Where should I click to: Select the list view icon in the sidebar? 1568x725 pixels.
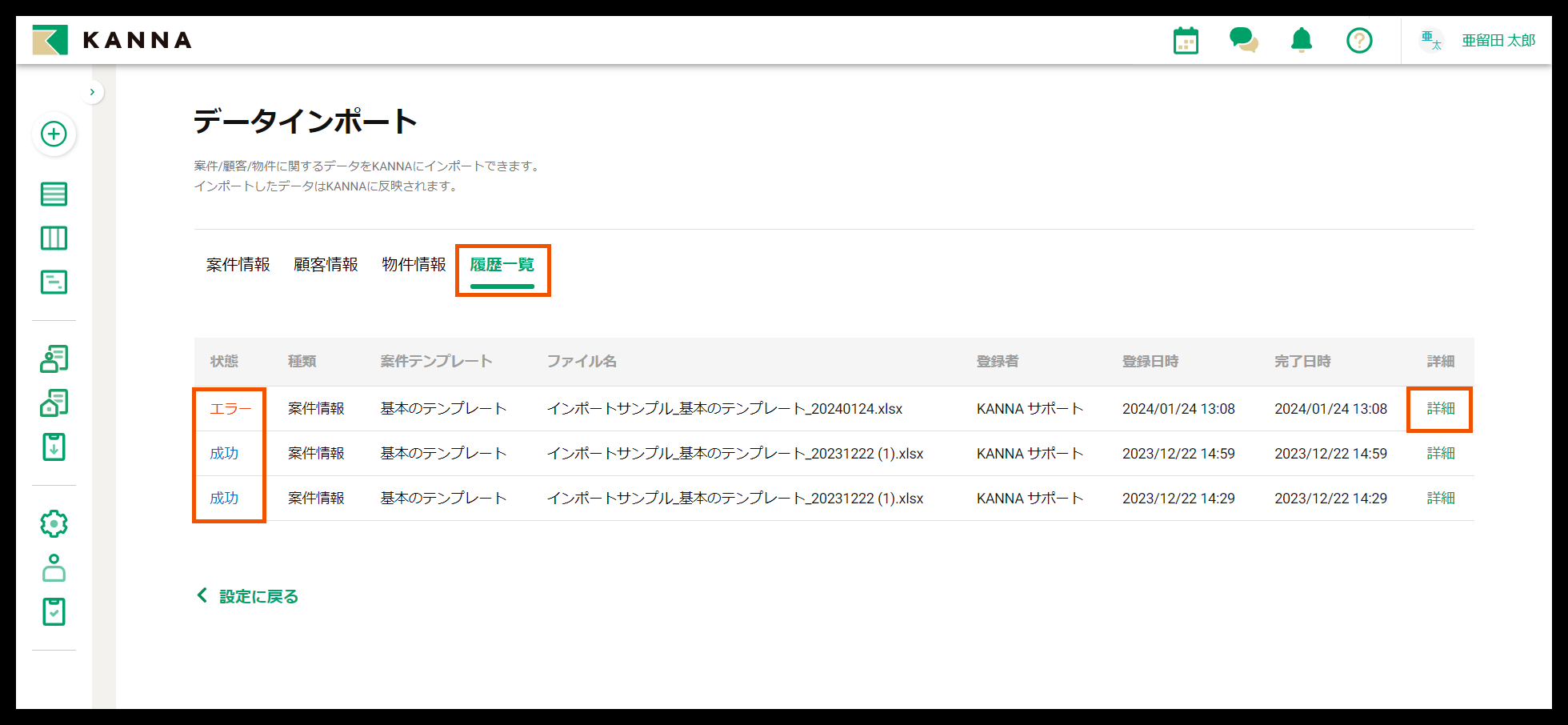54,194
